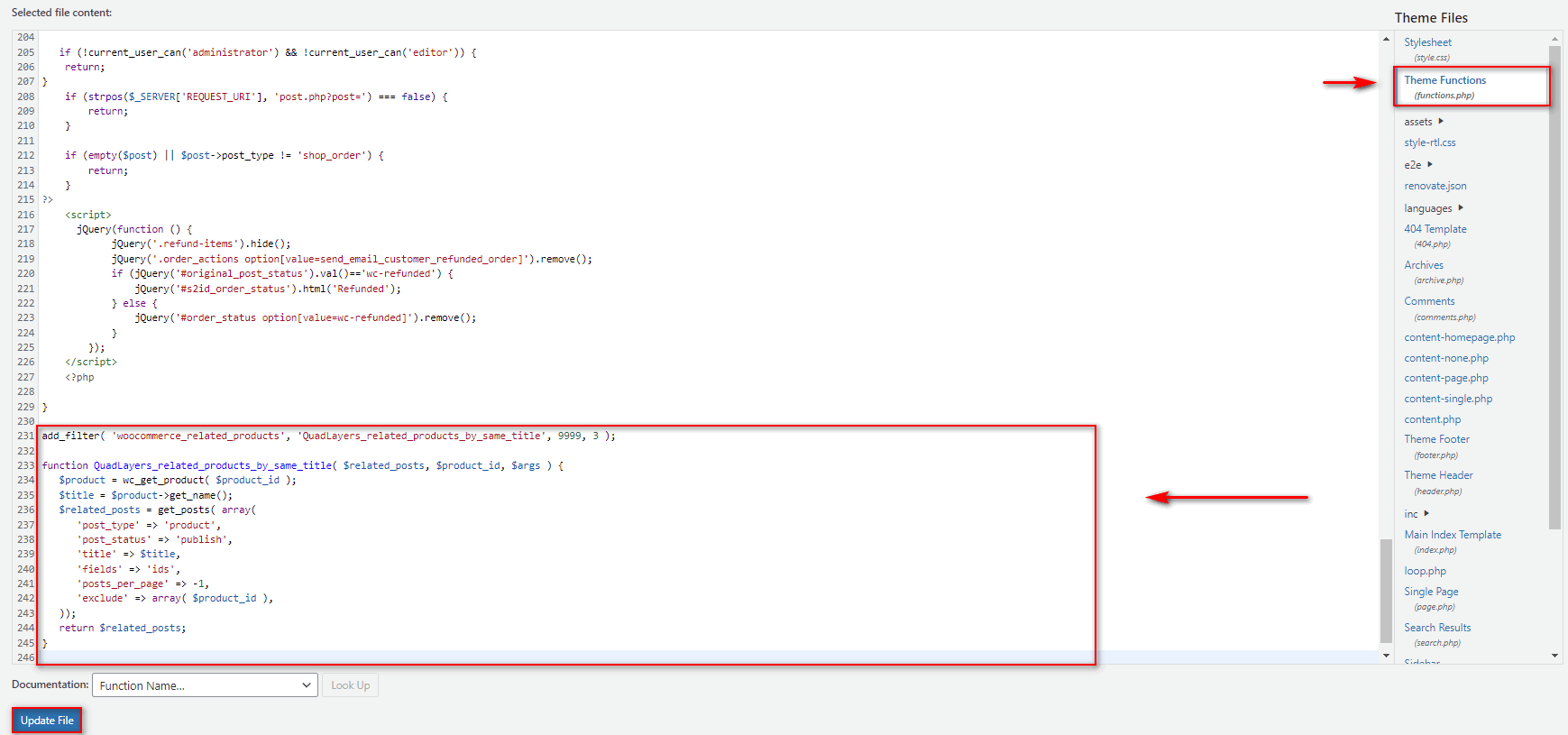Click Theme Files list scroll down arrow
The image size is (1568, 735).
pos(1554,656)
